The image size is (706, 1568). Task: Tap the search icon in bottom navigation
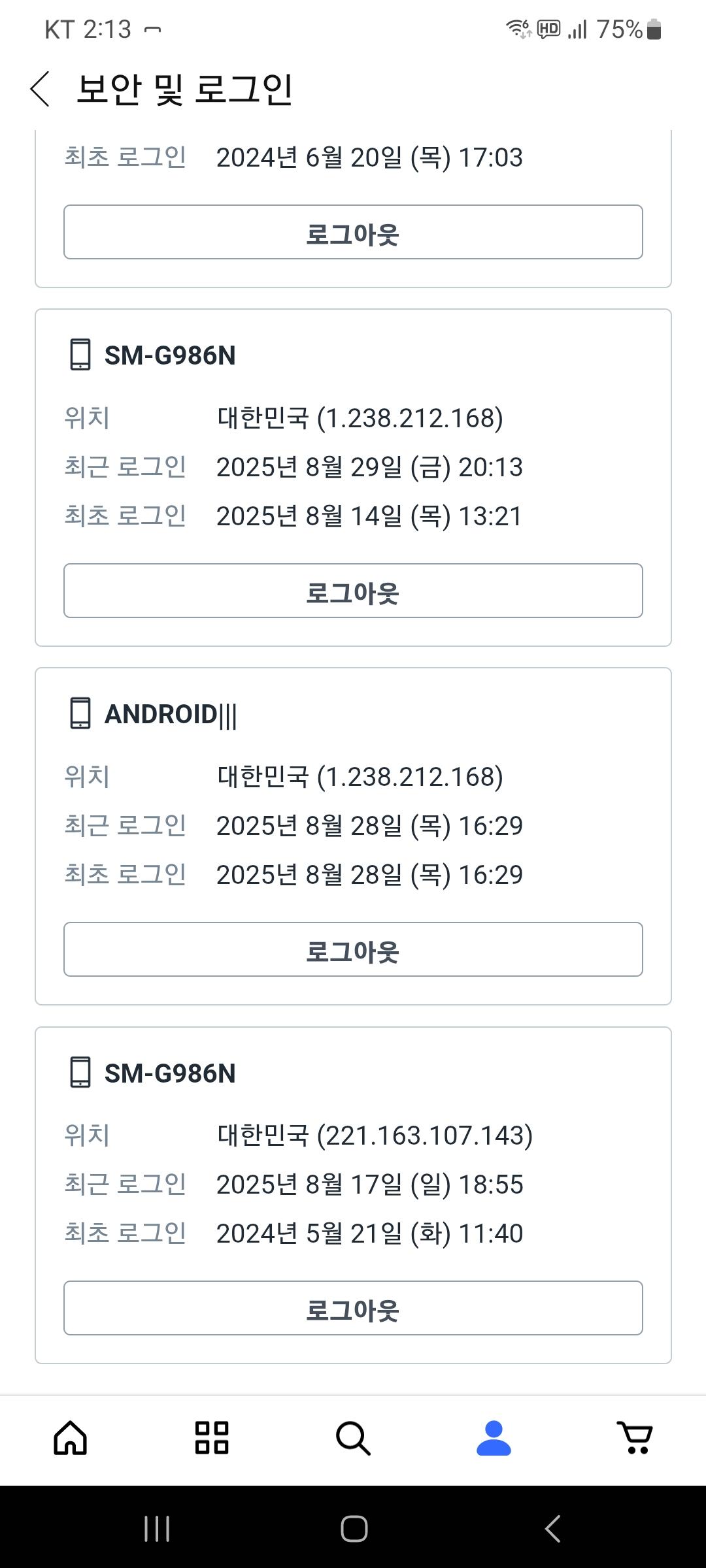[353, 1438]
